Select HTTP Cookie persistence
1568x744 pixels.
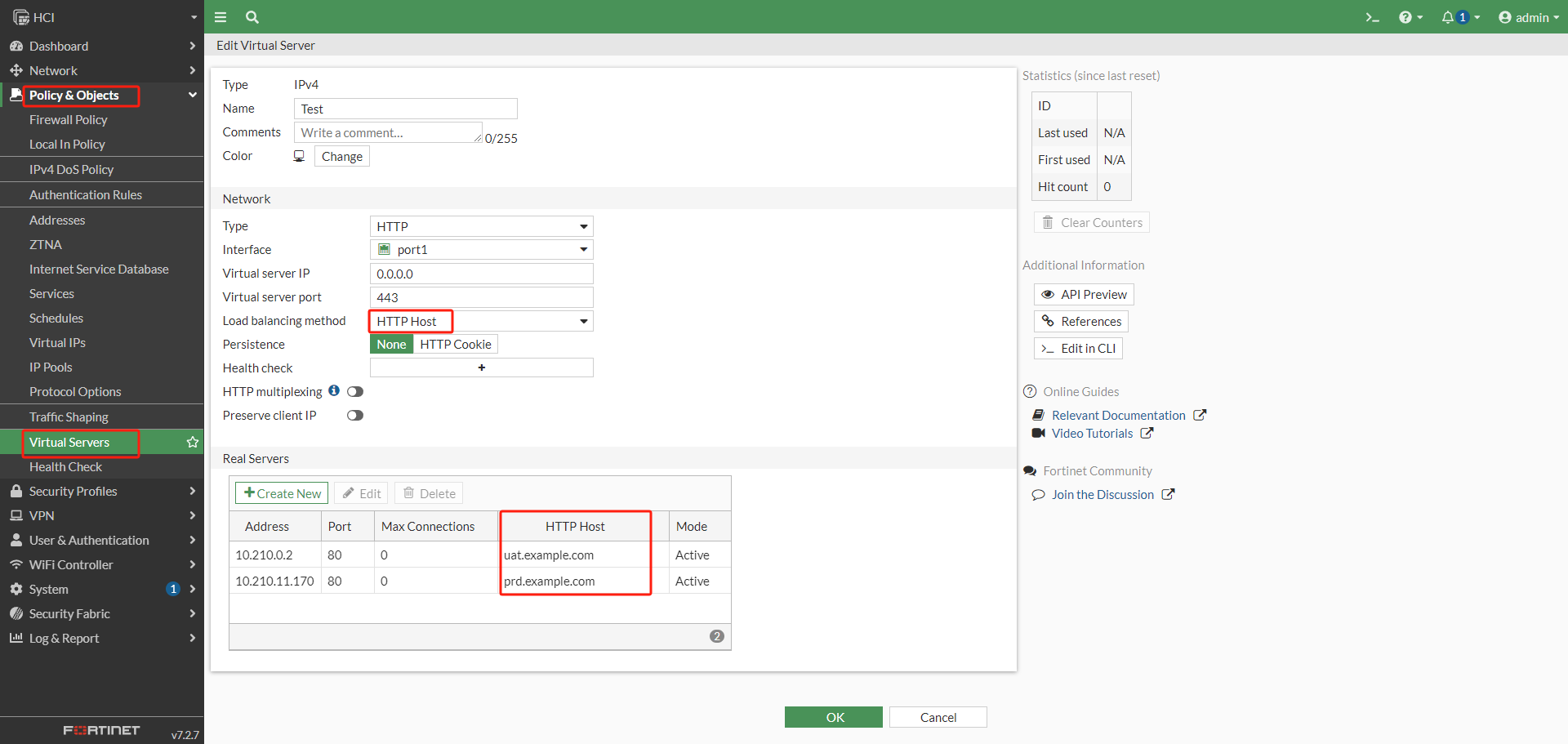(x=455, y=344)
